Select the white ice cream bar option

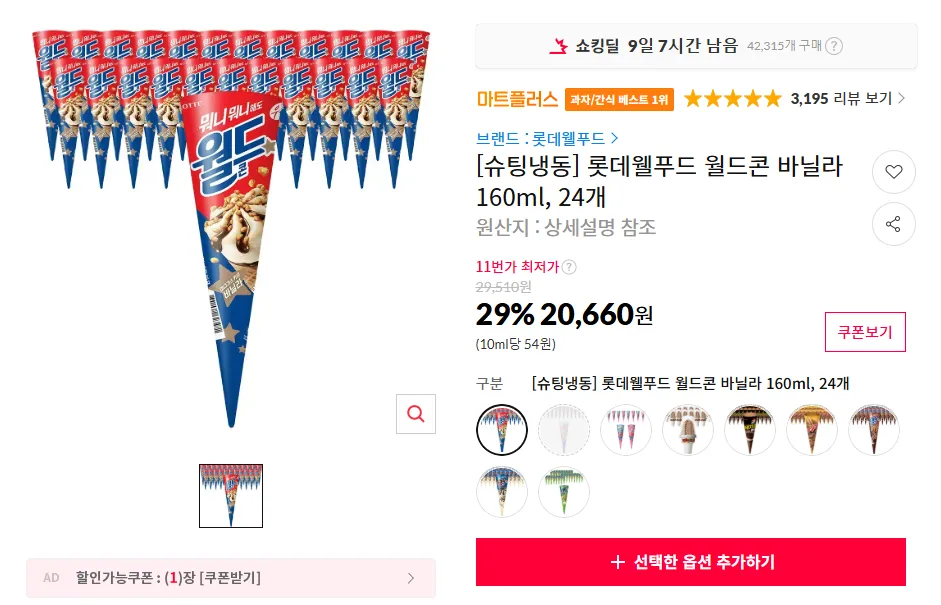688,431
